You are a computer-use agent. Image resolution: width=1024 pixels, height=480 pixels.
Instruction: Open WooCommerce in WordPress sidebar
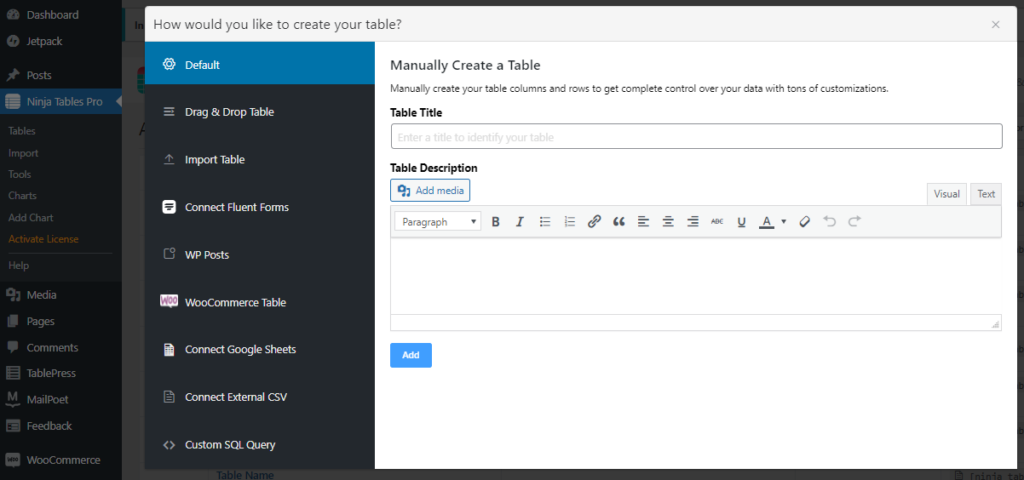[x=61, y=460]
